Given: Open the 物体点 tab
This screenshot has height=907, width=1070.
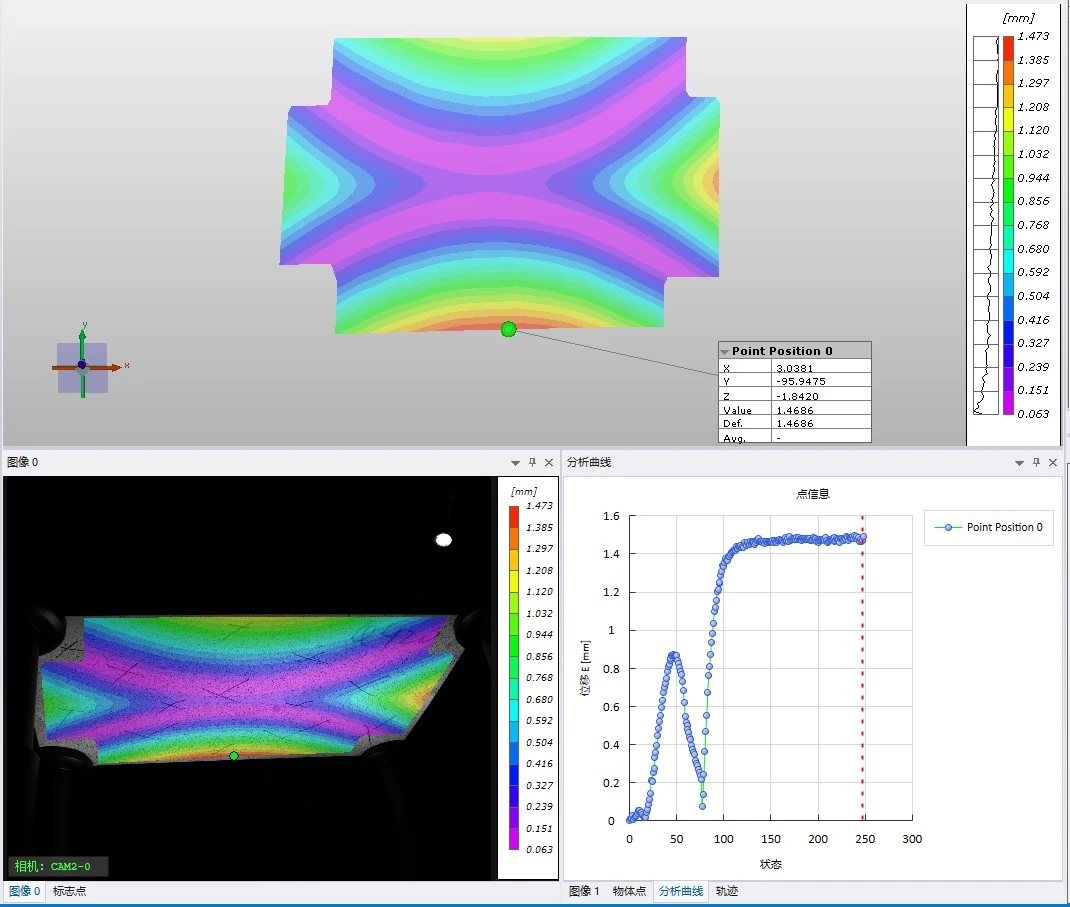Looking at the screenshot, I should 629,891.
